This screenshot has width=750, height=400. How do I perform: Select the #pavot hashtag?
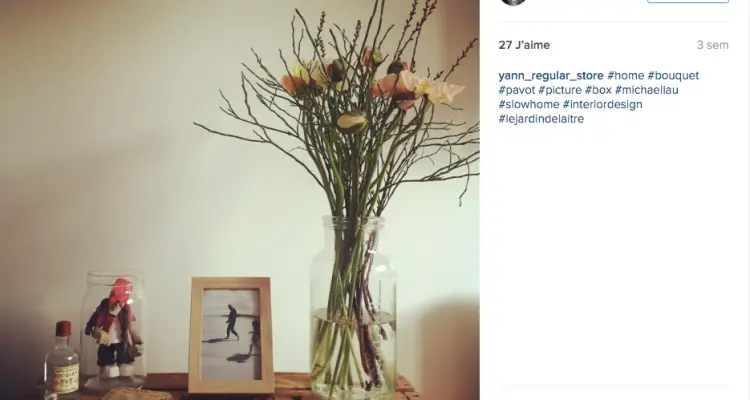(517, 90)
